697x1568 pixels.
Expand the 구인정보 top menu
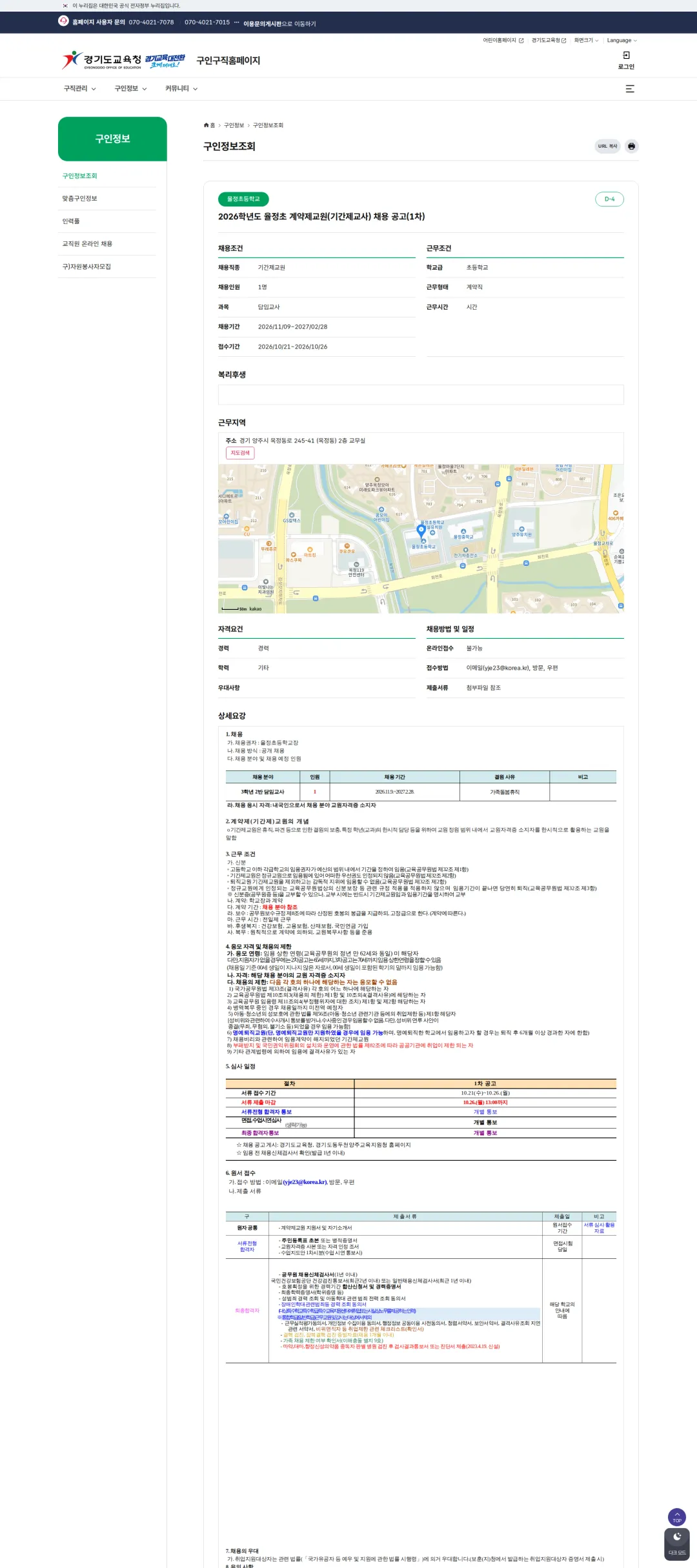130,89
